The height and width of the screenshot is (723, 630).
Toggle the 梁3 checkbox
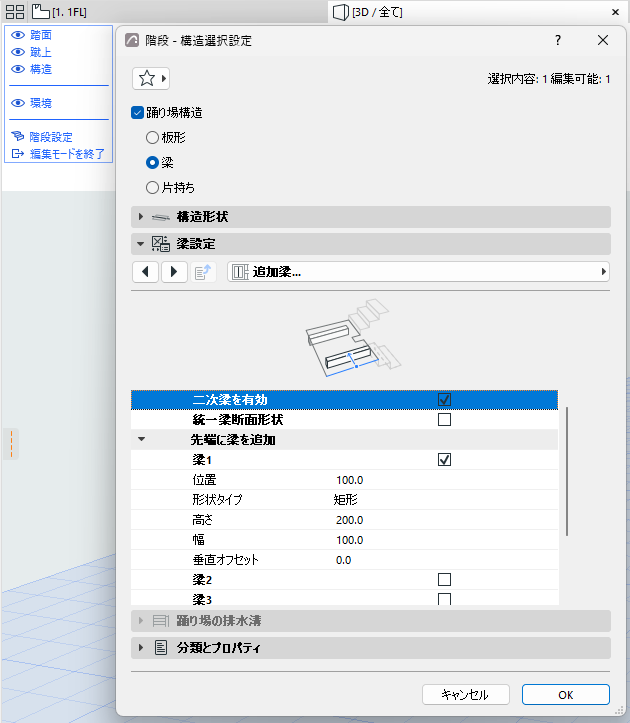tap(445, 599)
